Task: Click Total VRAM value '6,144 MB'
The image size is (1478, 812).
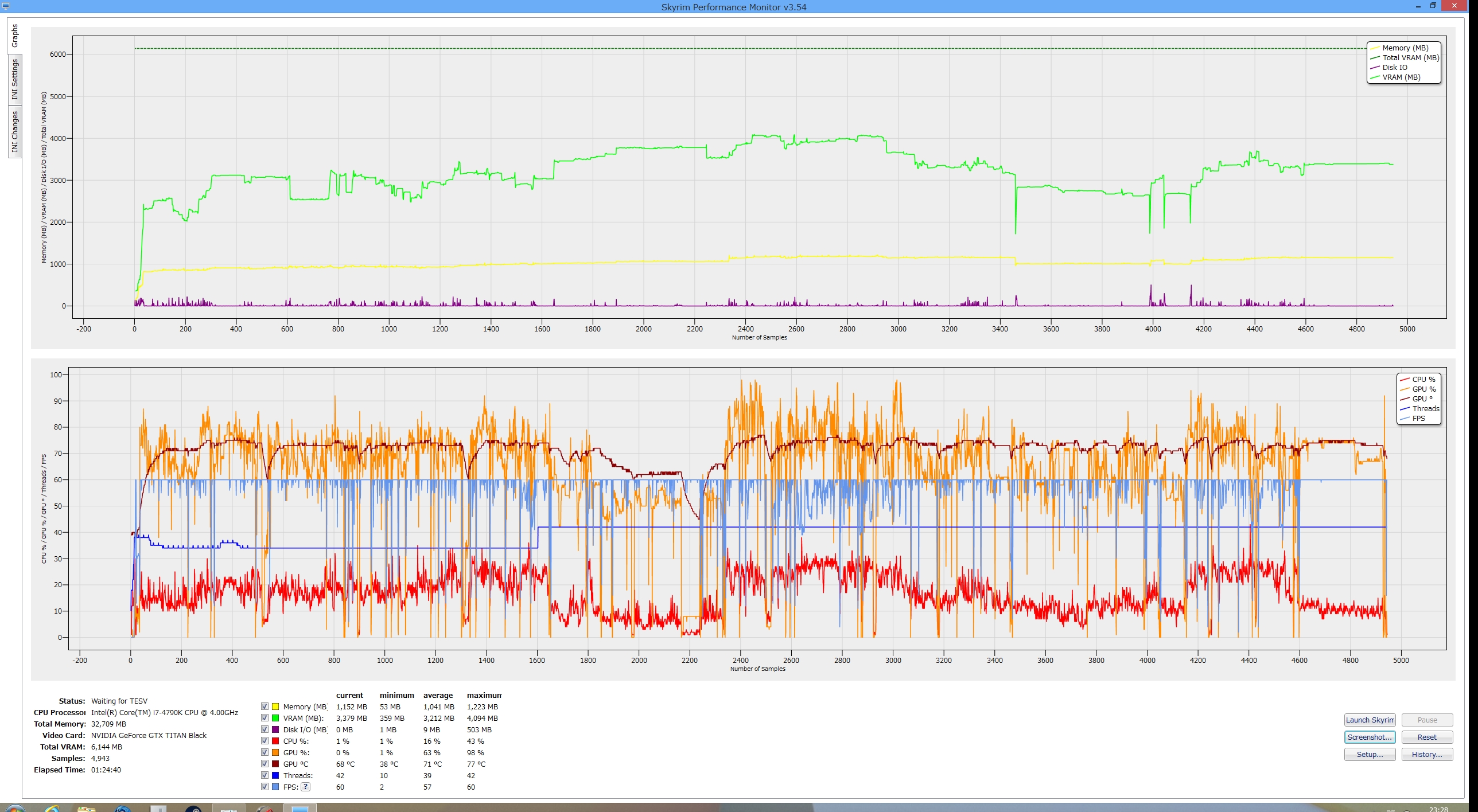Action: [107, 747]
